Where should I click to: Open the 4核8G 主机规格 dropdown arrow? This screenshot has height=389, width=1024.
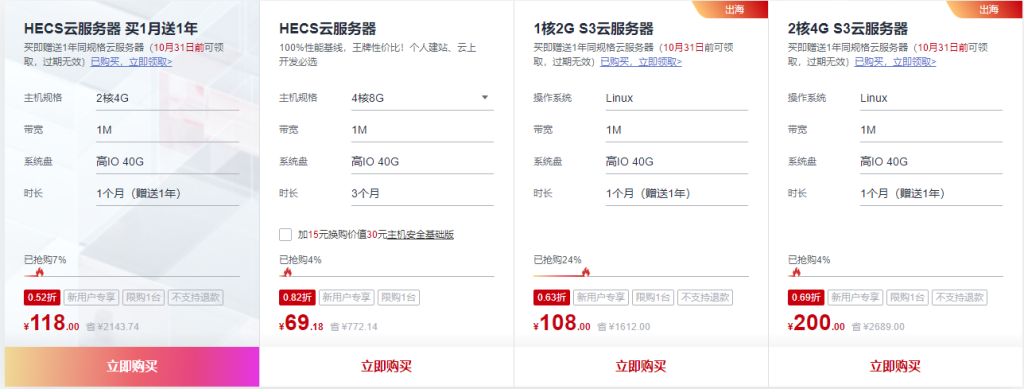(485, 98)
